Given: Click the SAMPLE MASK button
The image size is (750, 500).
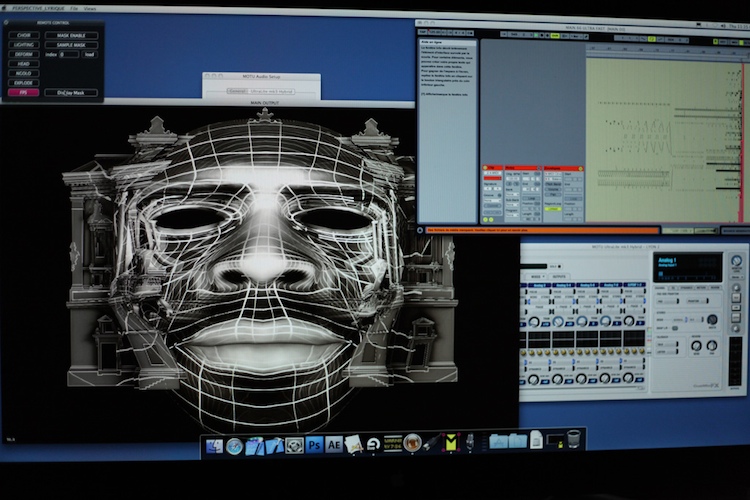Looking at the screenshot, I should point(71,45).
